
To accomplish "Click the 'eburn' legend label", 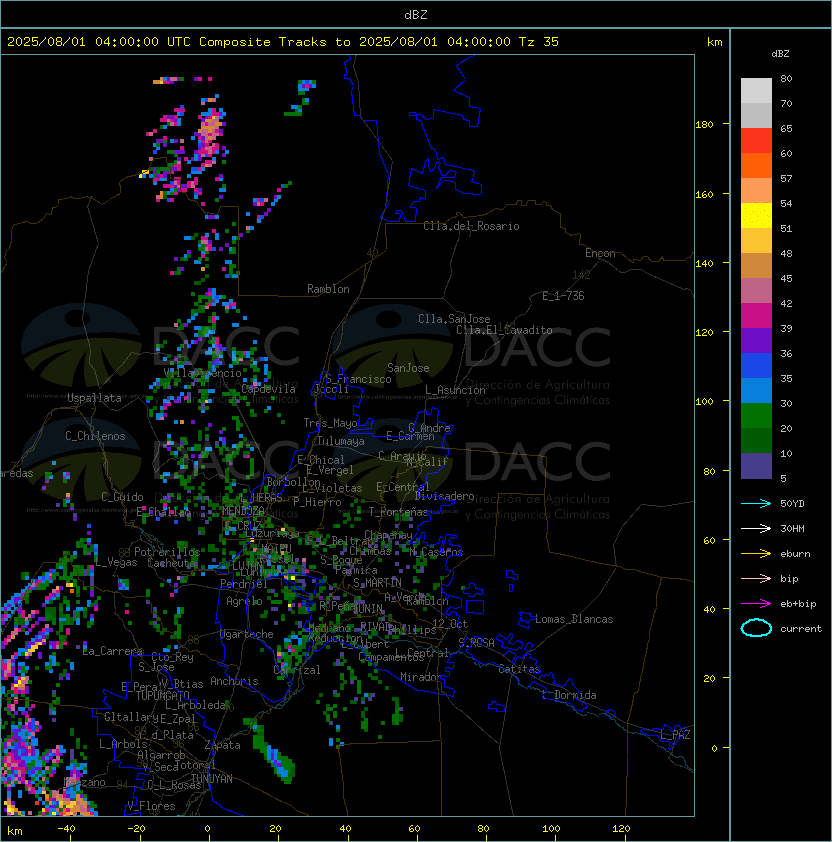I will pyautogui.click(x=795, y=554).
